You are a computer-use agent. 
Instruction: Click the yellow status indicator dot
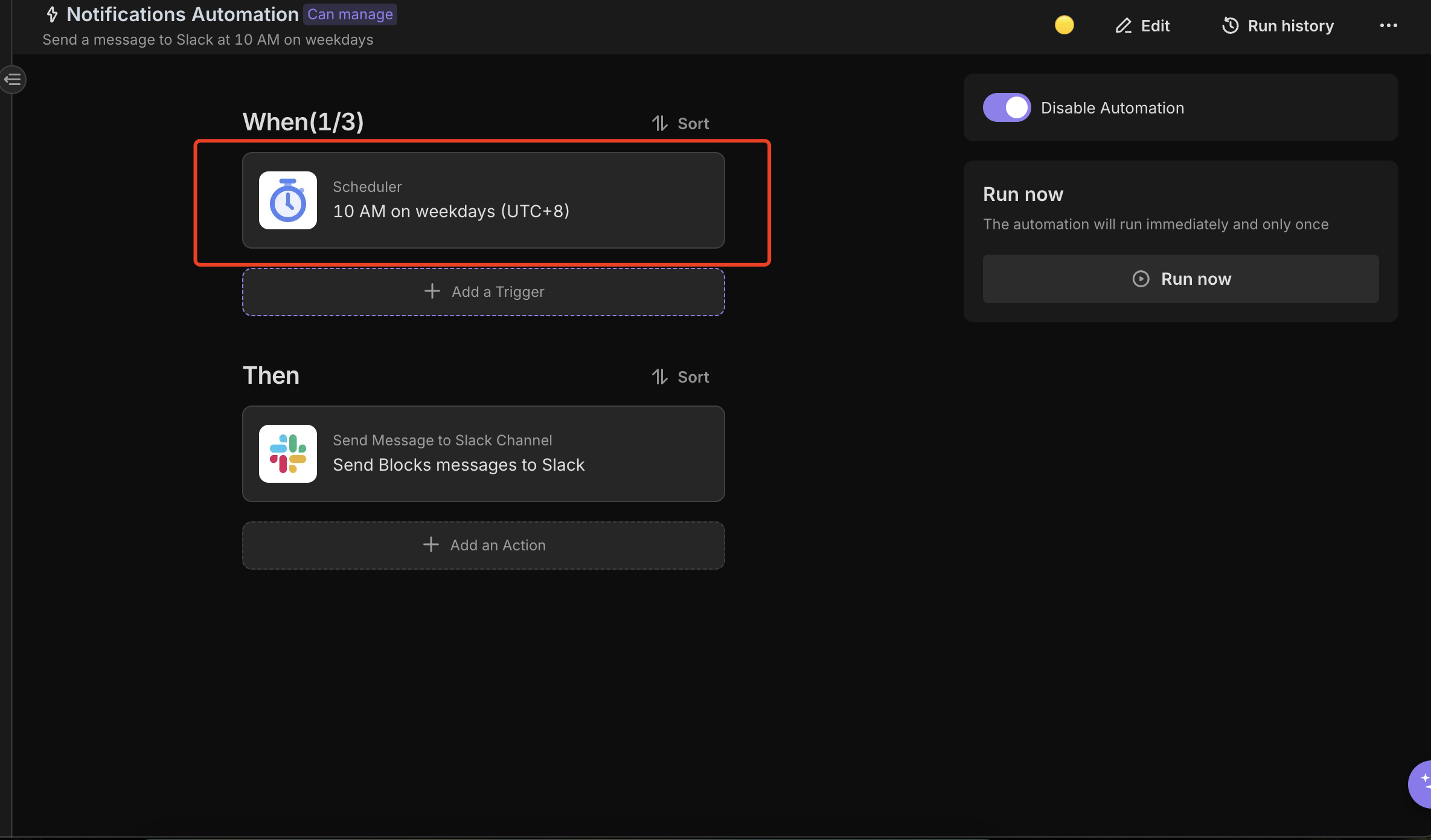1064,25
